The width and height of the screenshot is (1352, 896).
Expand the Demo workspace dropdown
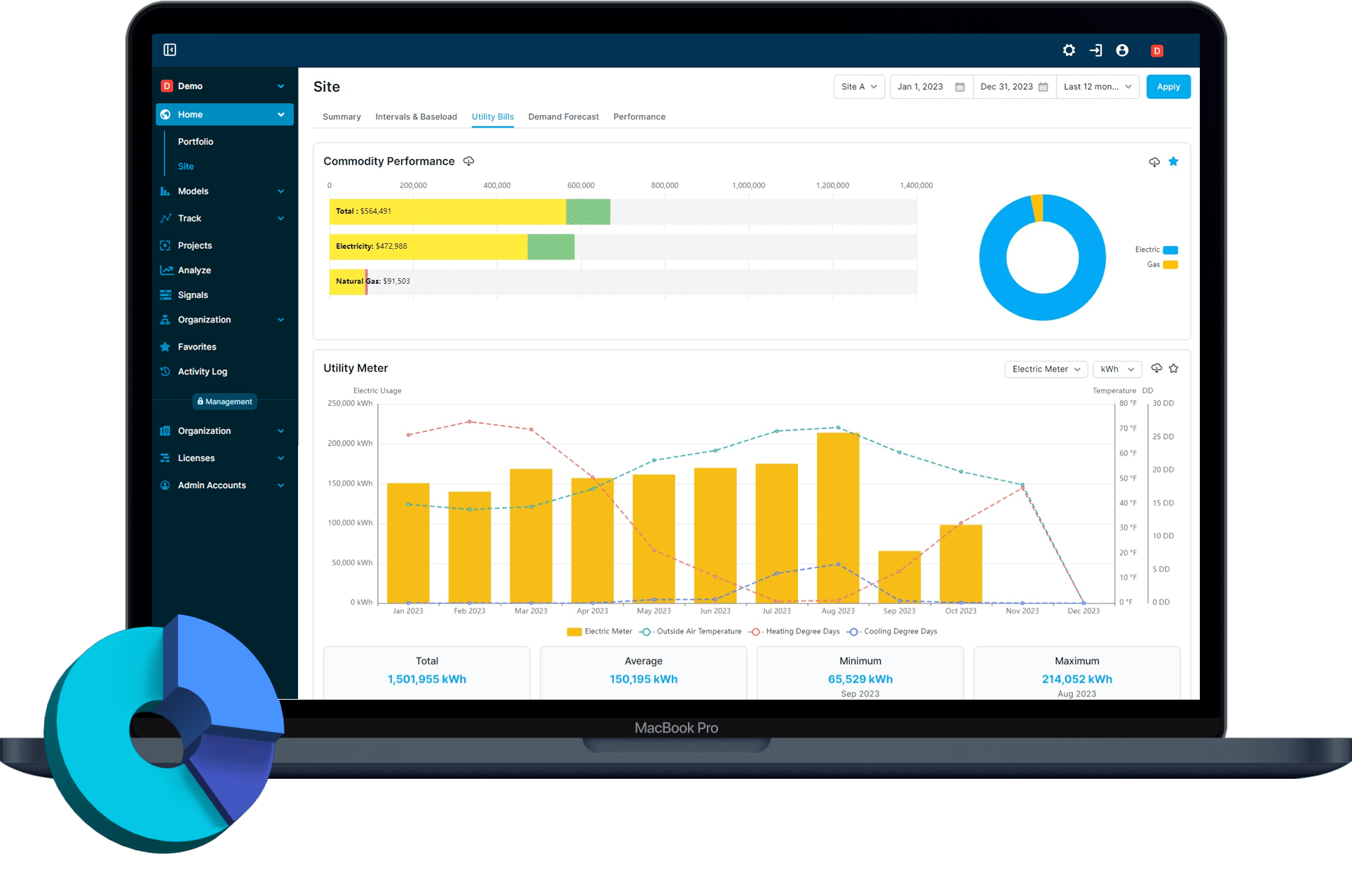pos(280,86)
